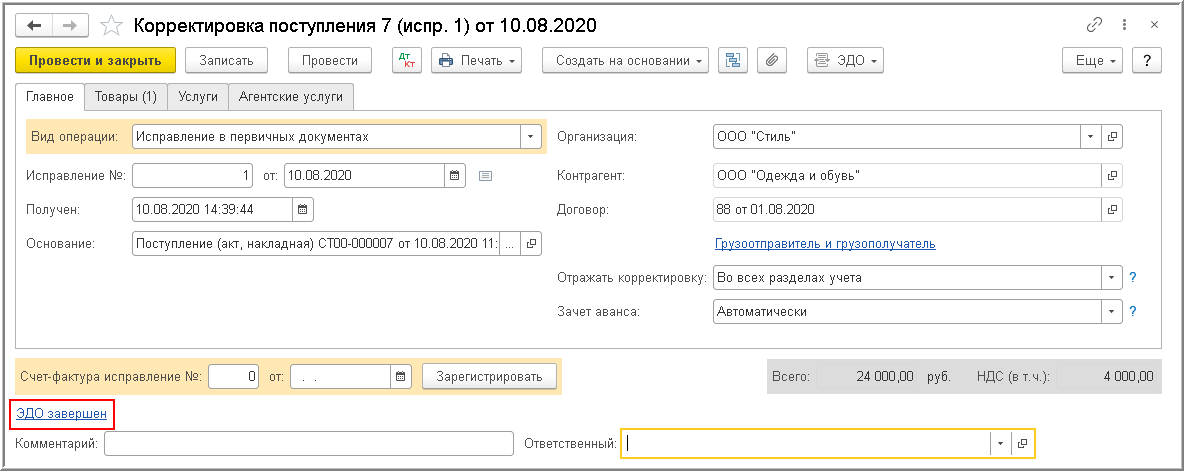Screen dimensions: 1184x471
Task: Expand the Зачет аванса dropdown
Action: (x=1111, y=311)
